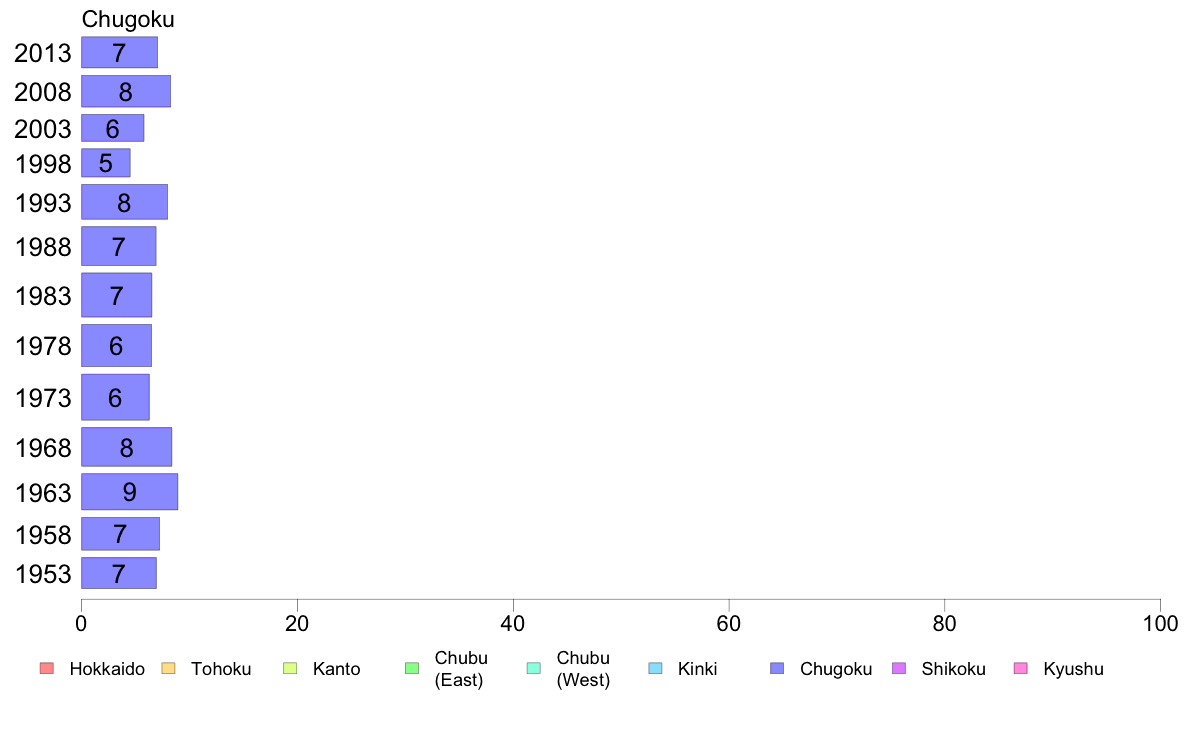Select the 1963 bar with value 9
This screenshot has height=736, width=1188.
[x=130, y=491]
